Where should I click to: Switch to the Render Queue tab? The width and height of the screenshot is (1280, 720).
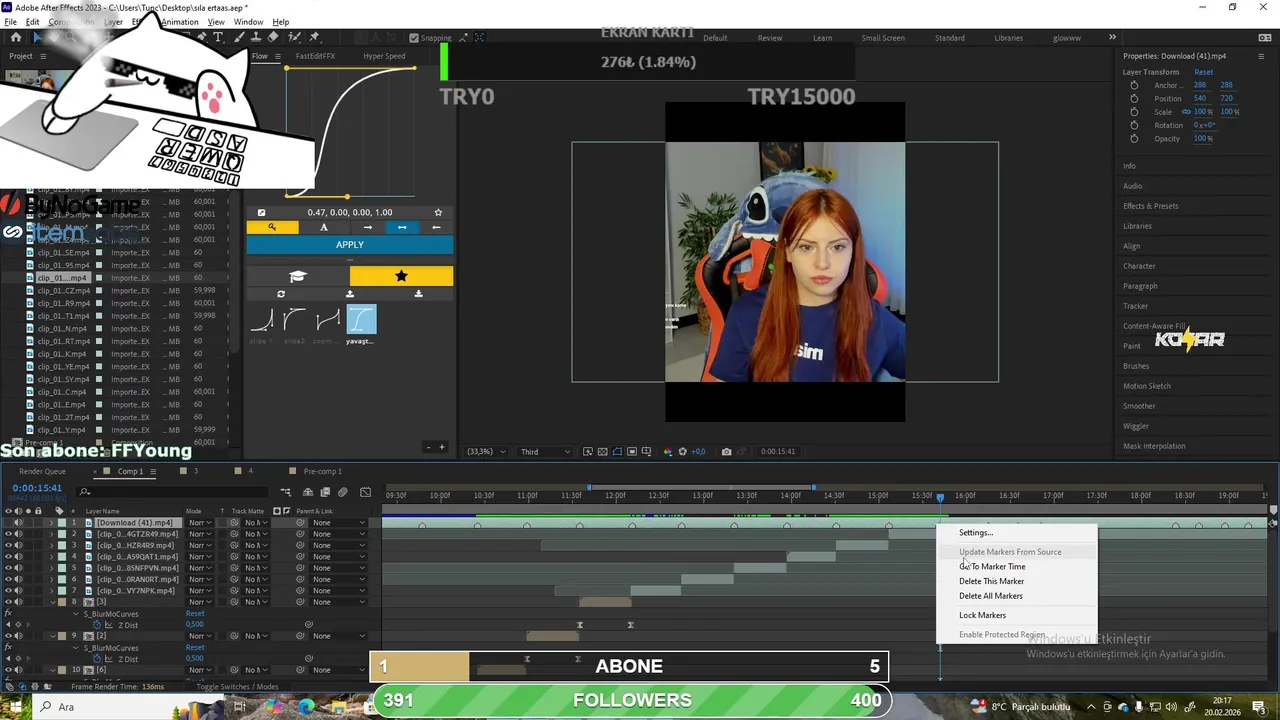[42, 471]
